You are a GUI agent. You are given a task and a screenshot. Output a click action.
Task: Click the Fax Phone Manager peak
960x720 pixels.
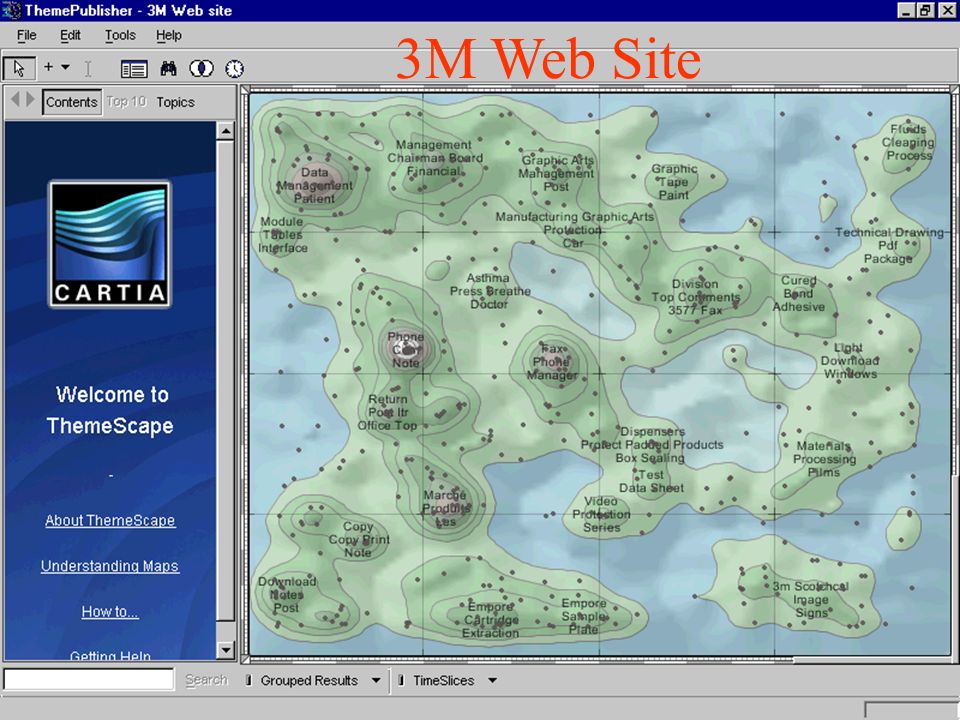pyautogui.click(x=552, y=362)
